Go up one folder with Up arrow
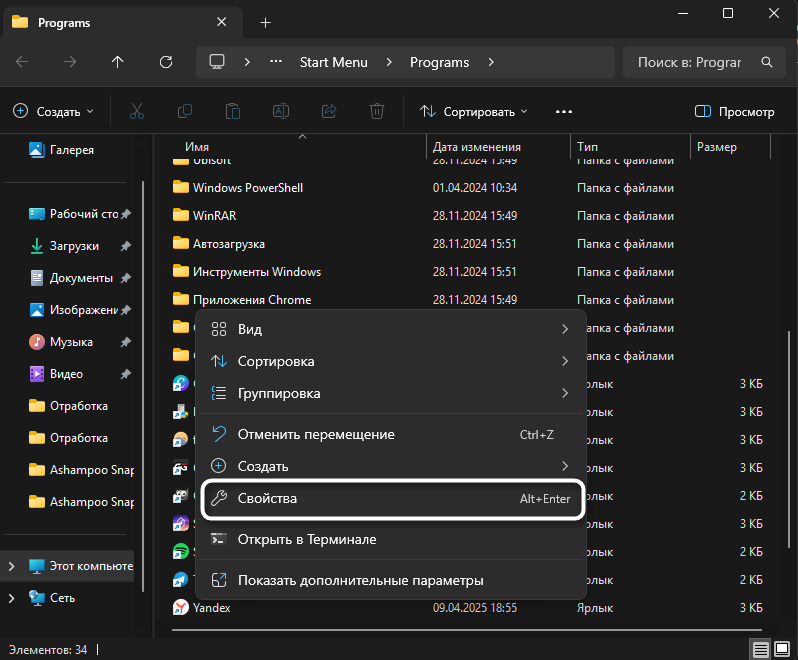The image size is (798, 660). point(118,62)
